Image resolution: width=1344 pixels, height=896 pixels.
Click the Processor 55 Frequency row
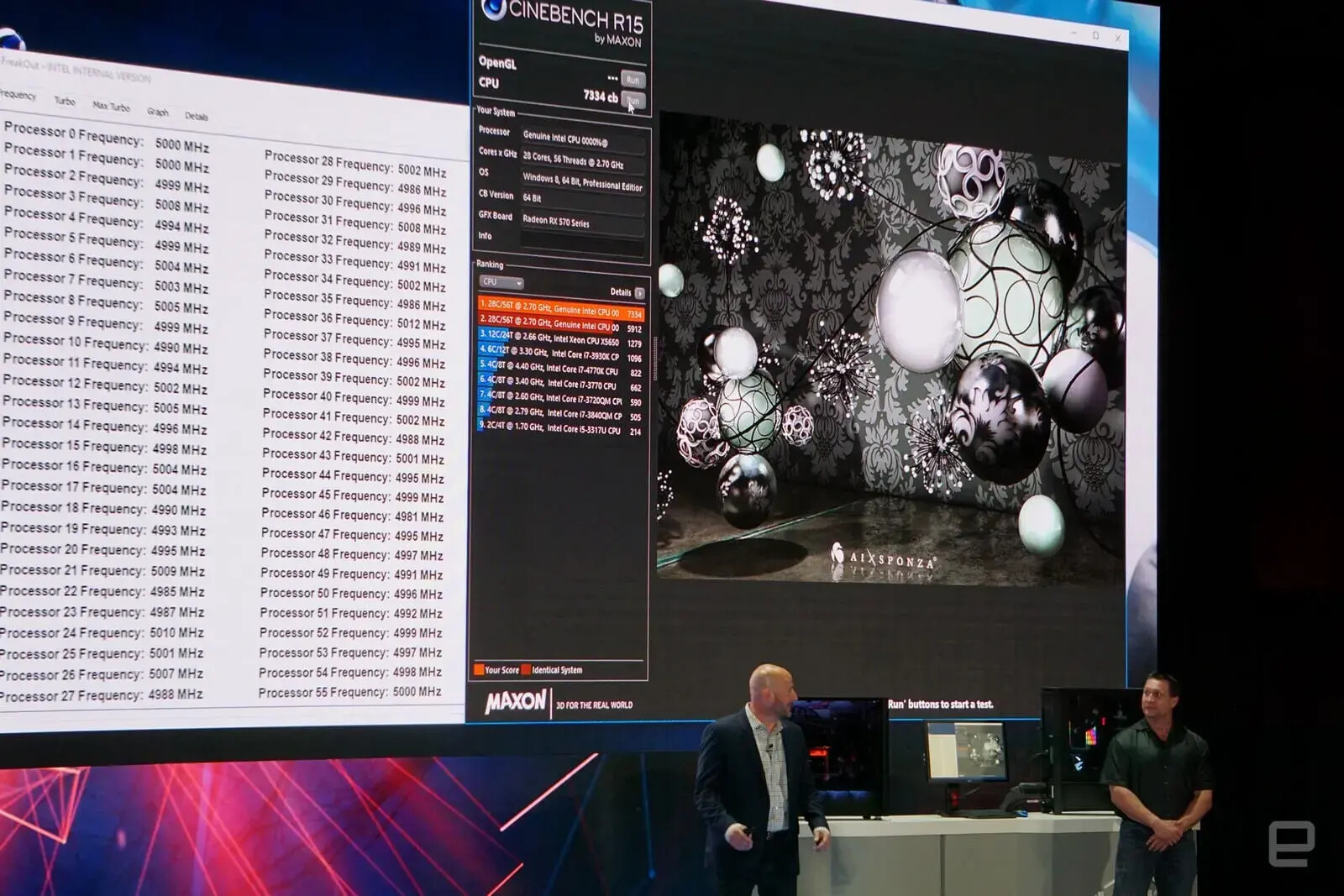349,692
